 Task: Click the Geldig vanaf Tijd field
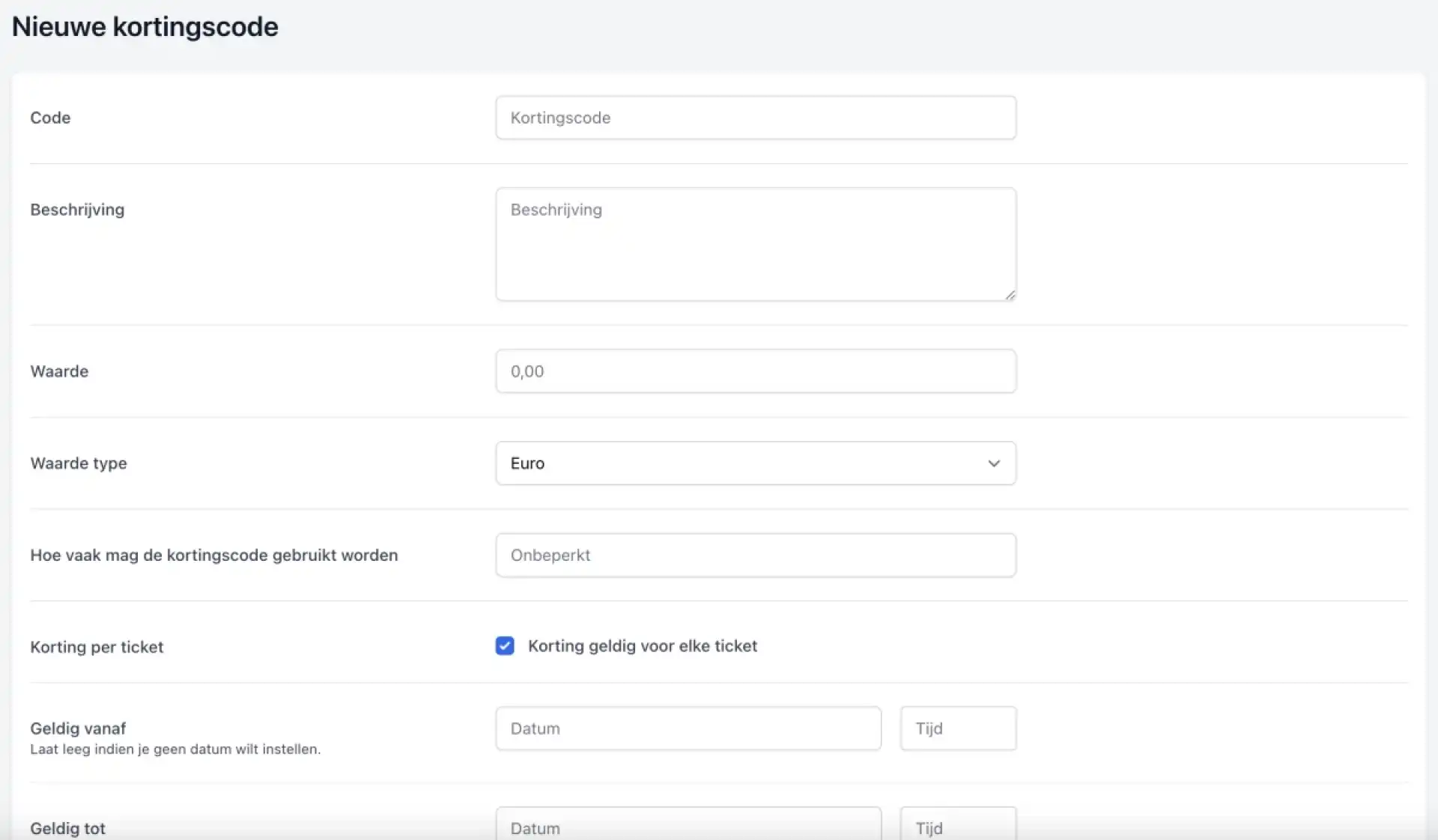[958, 728]
